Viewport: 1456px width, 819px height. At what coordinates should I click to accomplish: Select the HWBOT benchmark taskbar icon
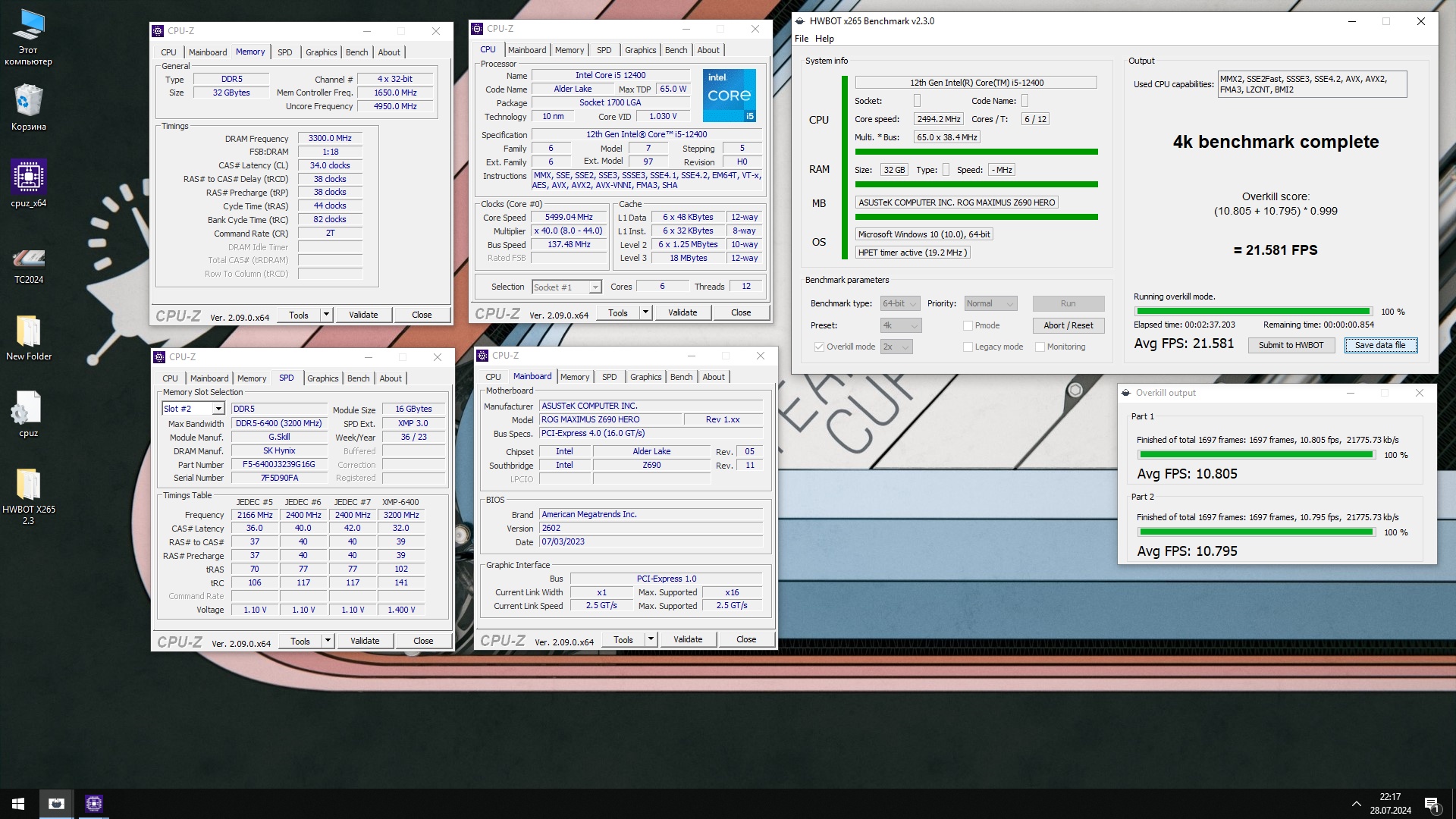[57, 804]
